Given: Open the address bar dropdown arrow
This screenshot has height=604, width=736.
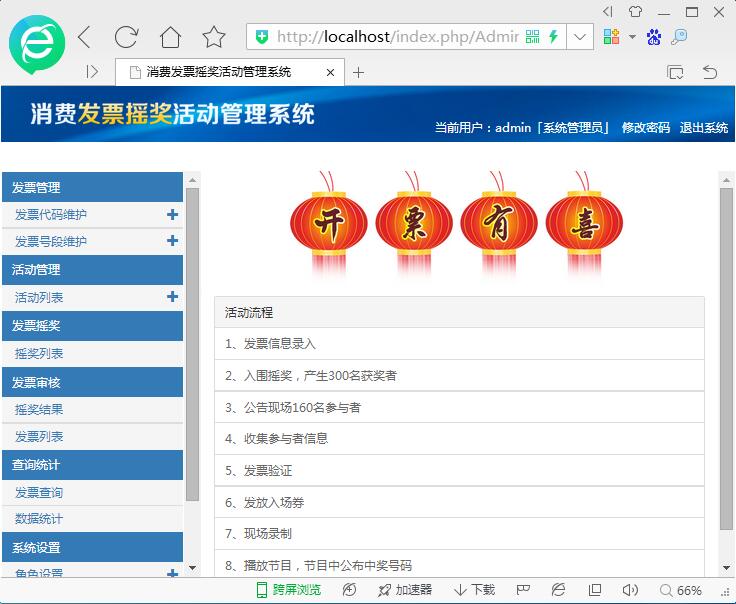Looking at the screenshot, I should pyautogui.click(x=580, y=37).
